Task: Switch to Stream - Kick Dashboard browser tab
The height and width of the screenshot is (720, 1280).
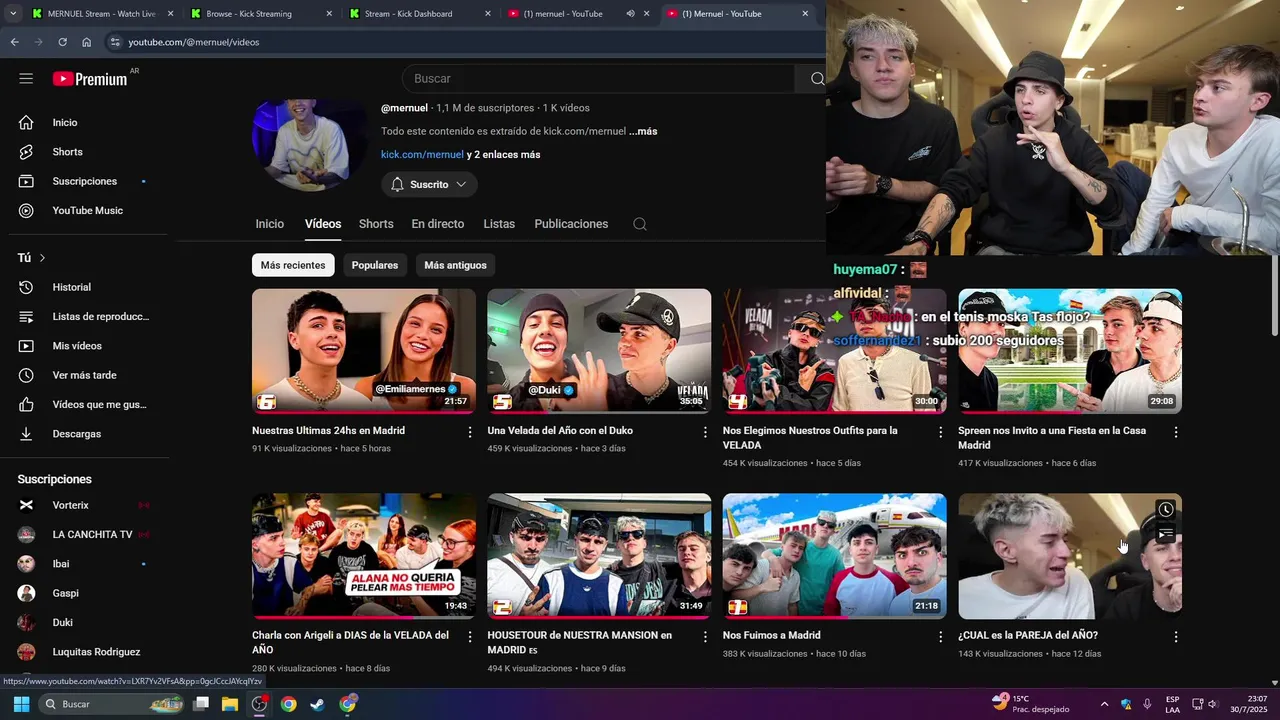Action: (420, 14)
